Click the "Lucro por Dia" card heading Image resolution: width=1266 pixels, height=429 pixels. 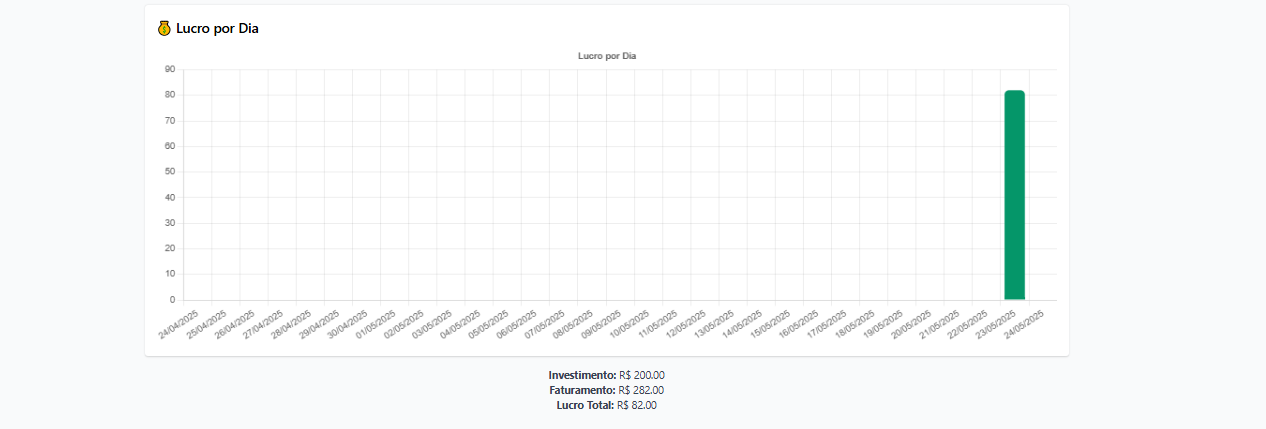(217, 28)
